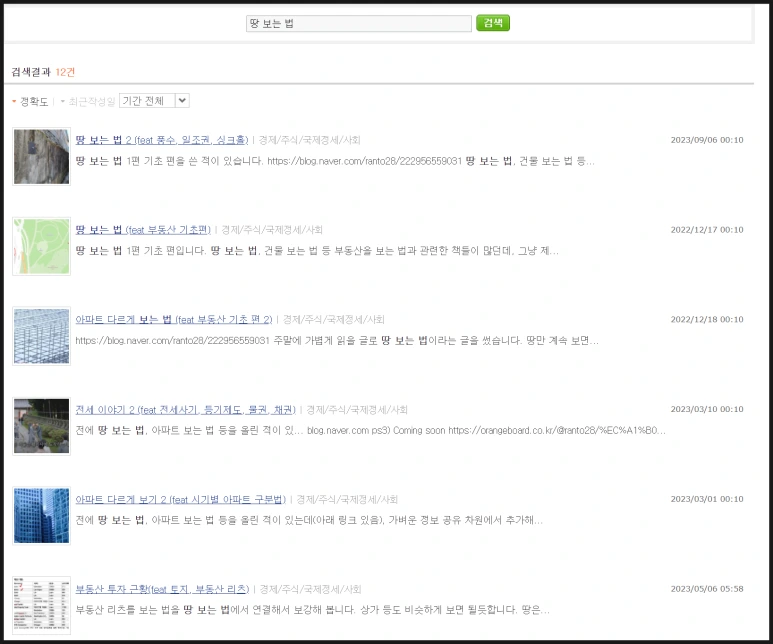Screen dimensions: 773x644
Task: Sort results by 정확도
Action: click(34, 102)
